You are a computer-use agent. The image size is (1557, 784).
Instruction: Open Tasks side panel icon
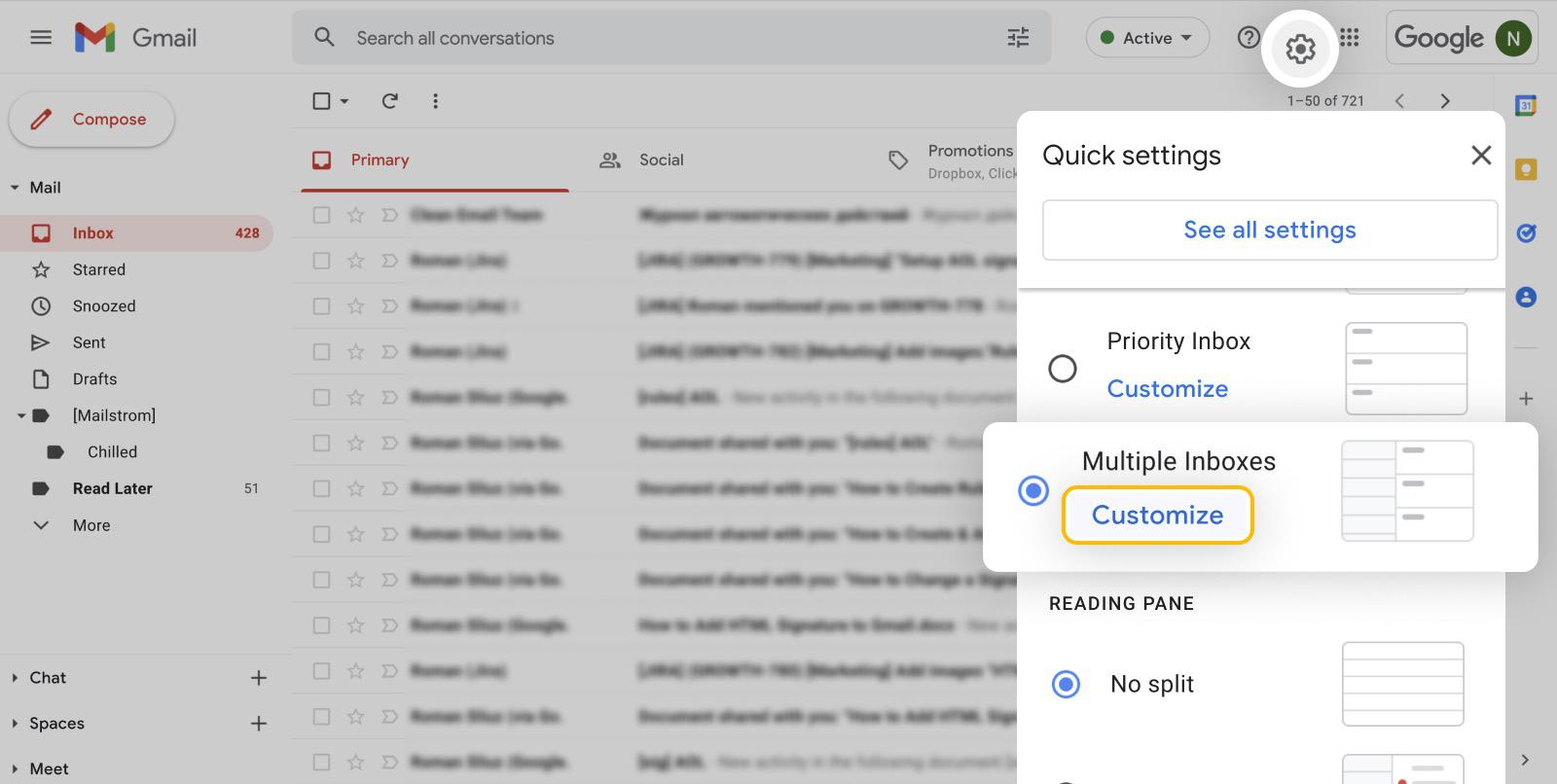click(1526, 232)
